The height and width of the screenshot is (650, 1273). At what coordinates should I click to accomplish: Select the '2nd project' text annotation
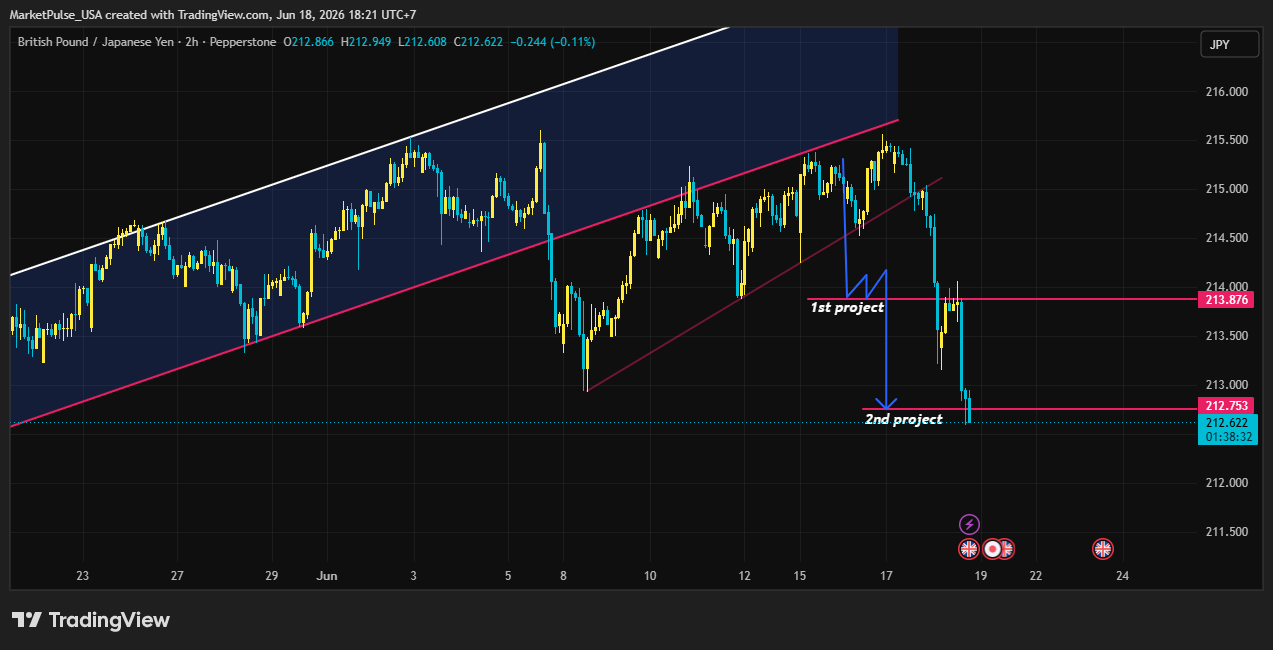point(904,420)
